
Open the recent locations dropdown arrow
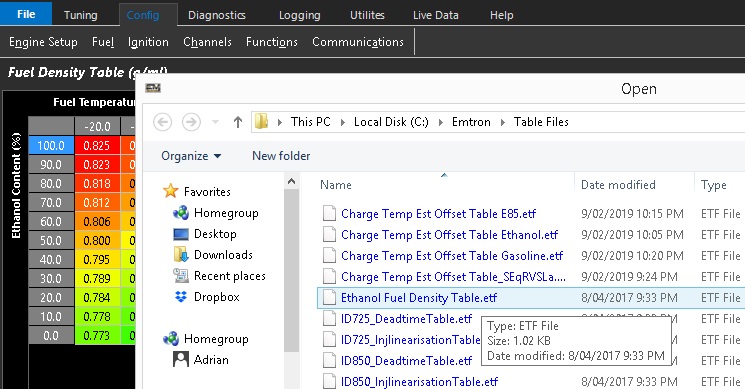click(215, 122)
